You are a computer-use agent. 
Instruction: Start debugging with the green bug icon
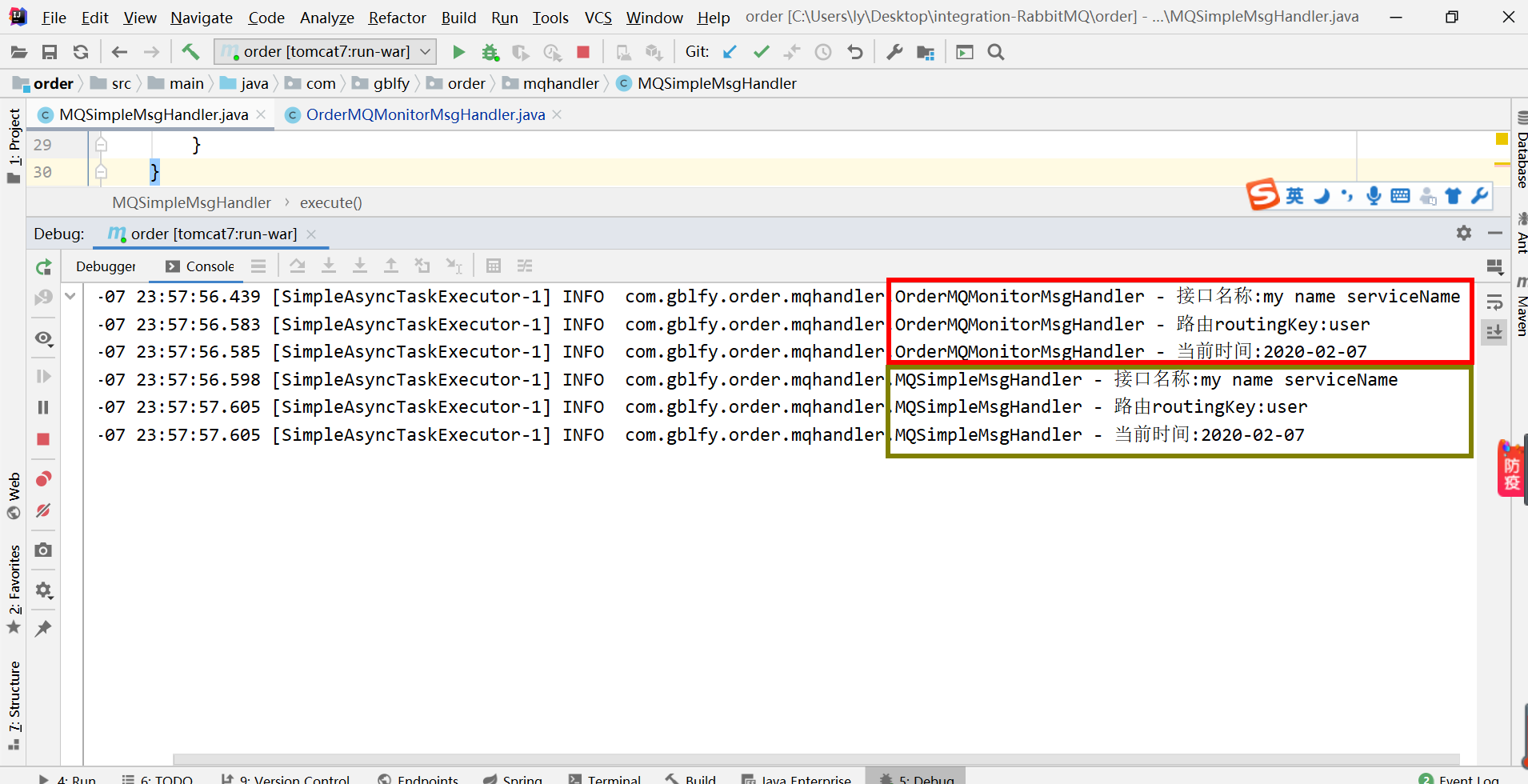[490, 52]
